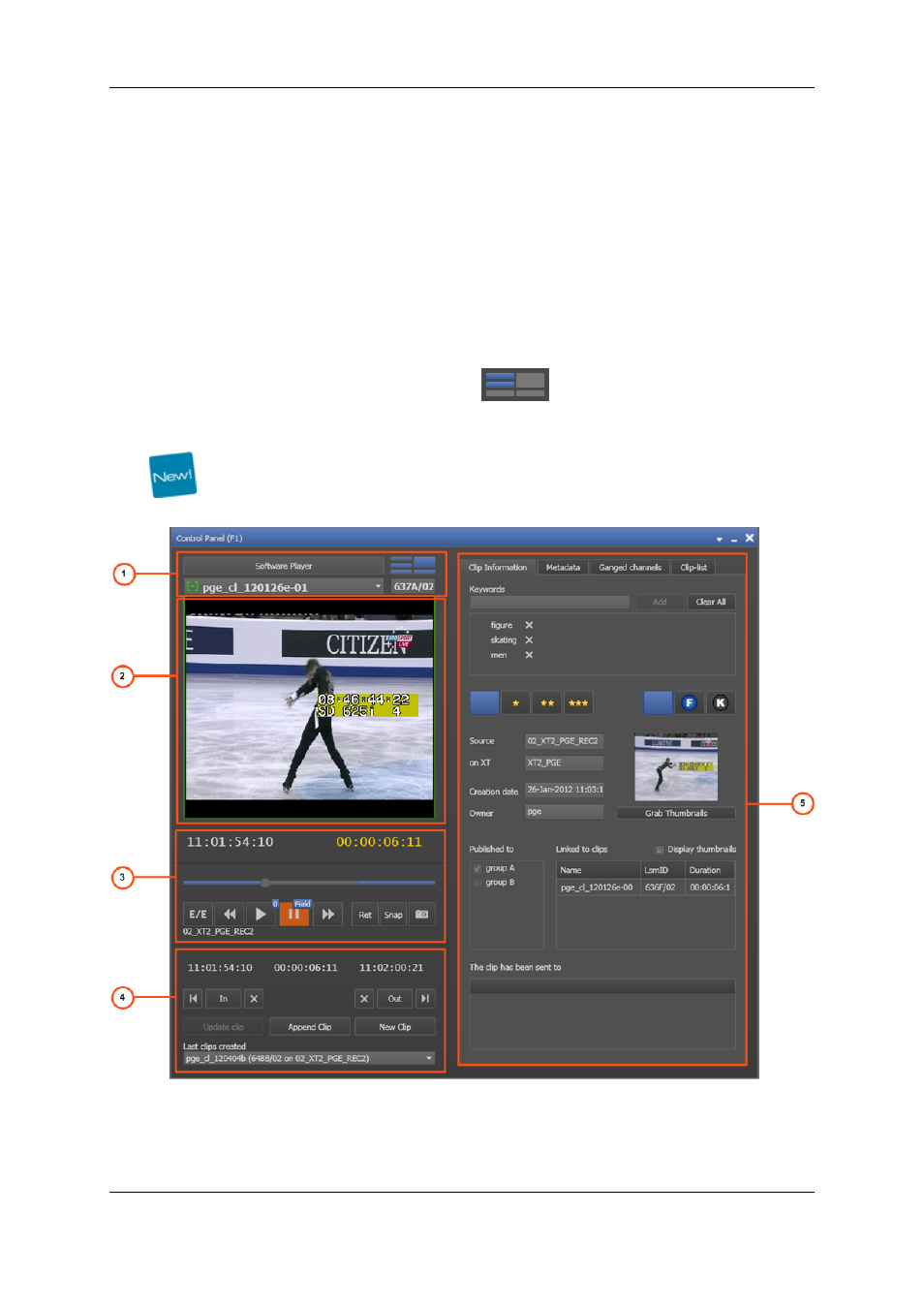Select the blue no-archive status button
The width and height of the screenshot is (924, 1307).
pos(658,702)
